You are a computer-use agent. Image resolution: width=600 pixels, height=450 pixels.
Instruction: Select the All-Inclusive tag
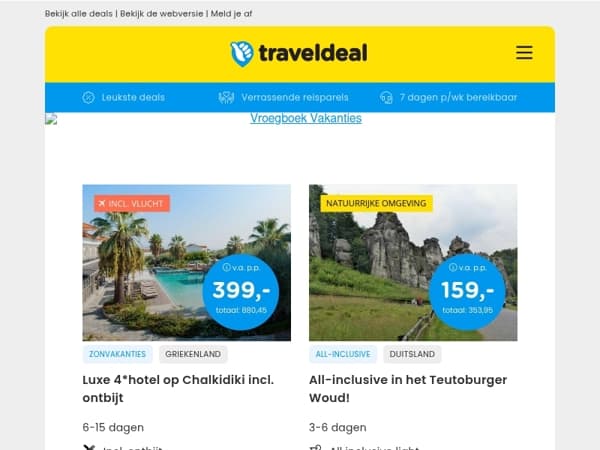click(x=343, y=354)
